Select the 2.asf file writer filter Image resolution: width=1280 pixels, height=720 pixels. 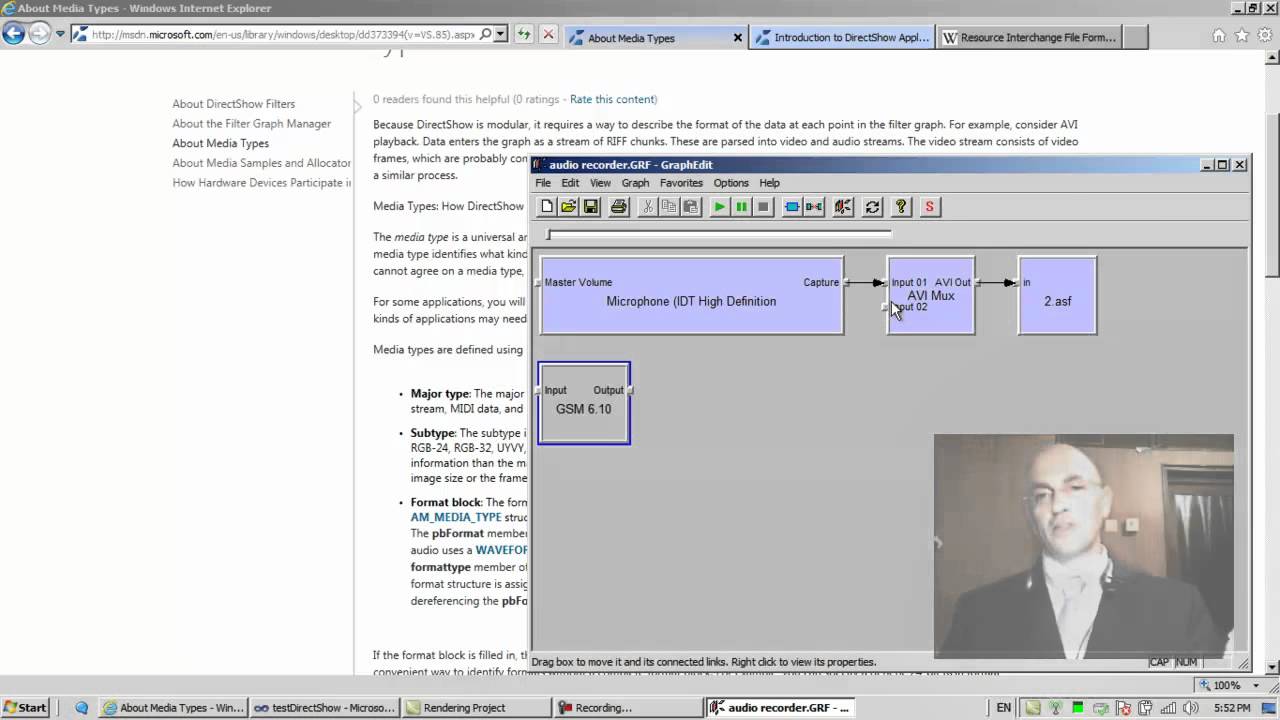(x=1057, y=296)
